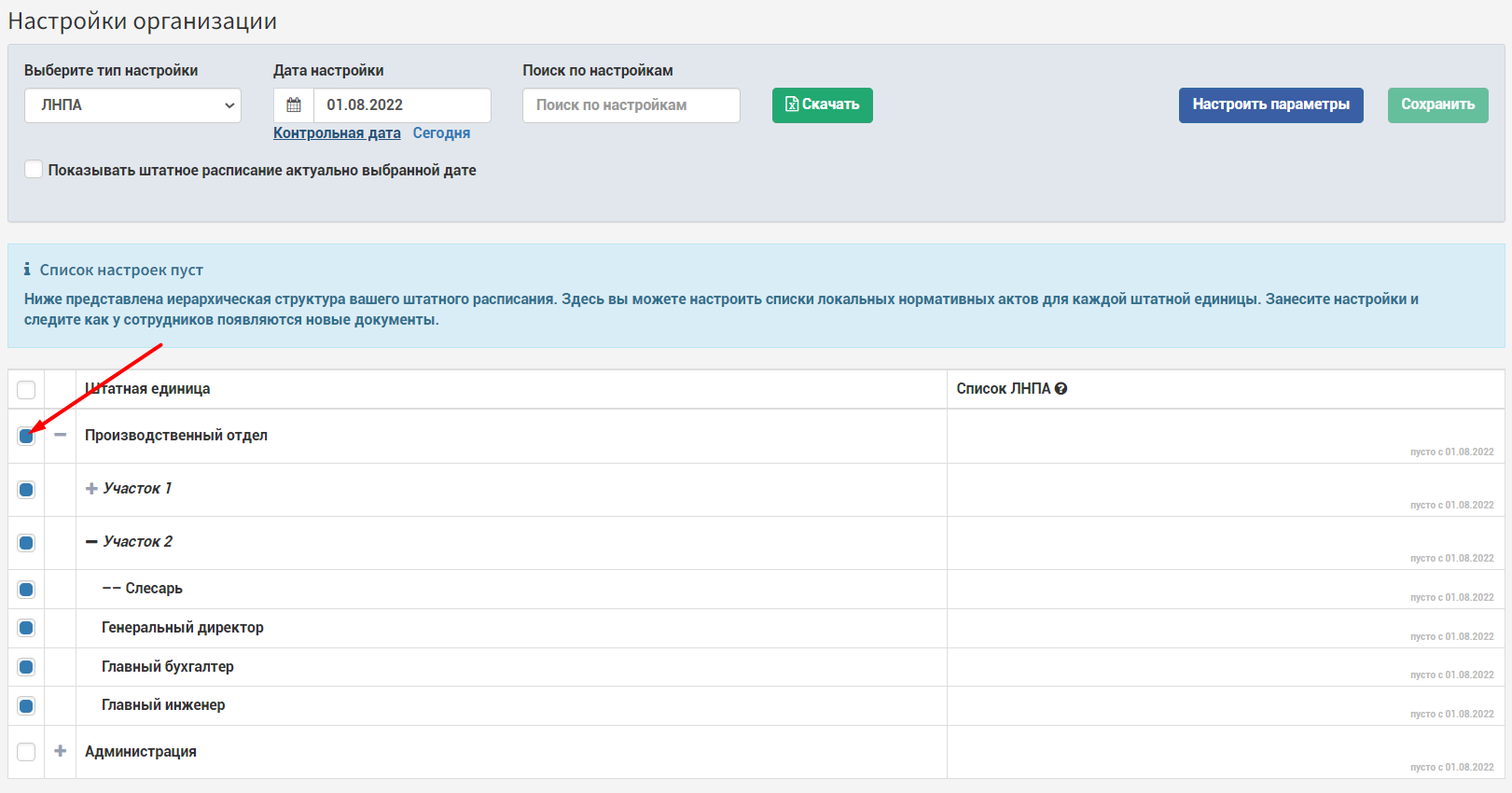The height and width of the screenshot is (793, 1512).
Task: Uncheck the Слесарь row checkbox
Action: pos(26,590)
